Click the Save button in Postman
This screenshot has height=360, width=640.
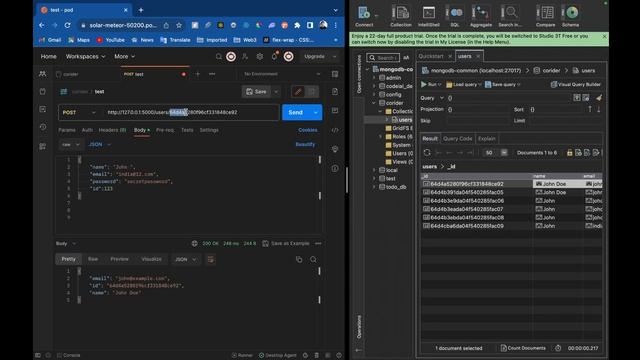click(x=256, y=91)
